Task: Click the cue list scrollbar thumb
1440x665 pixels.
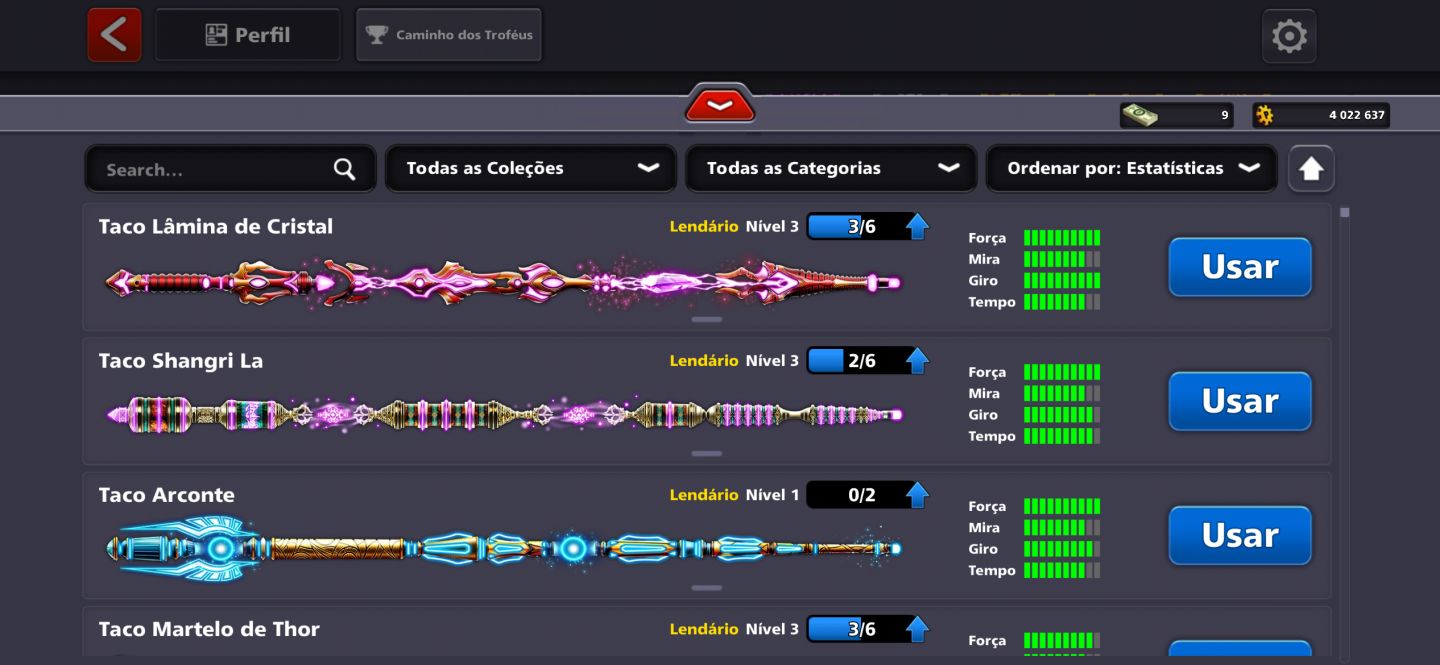Action: tap(1345, 212)
